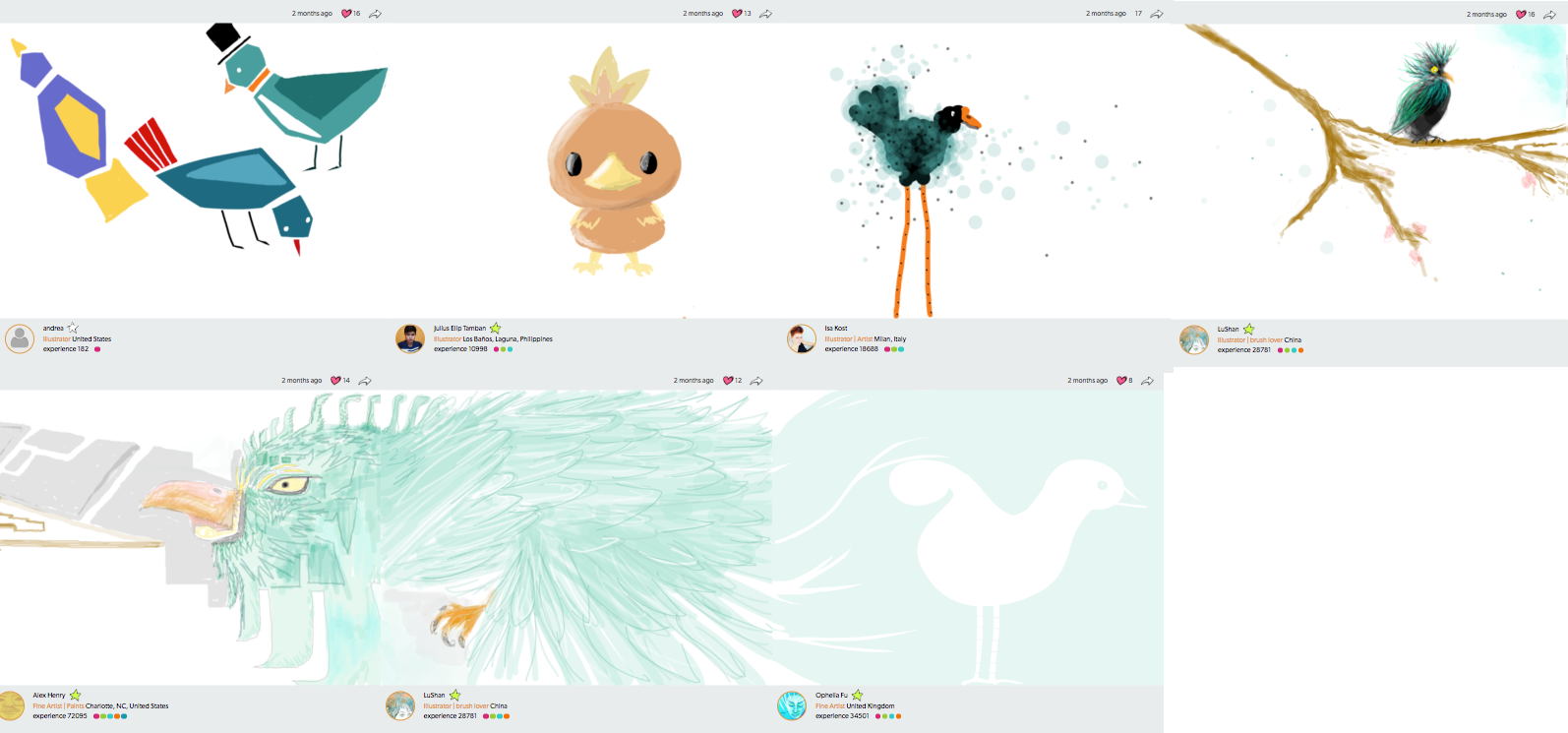Open Isa Kost's profile avatar
Viewport: 1568px width, 733px height.
click(802, 338)
